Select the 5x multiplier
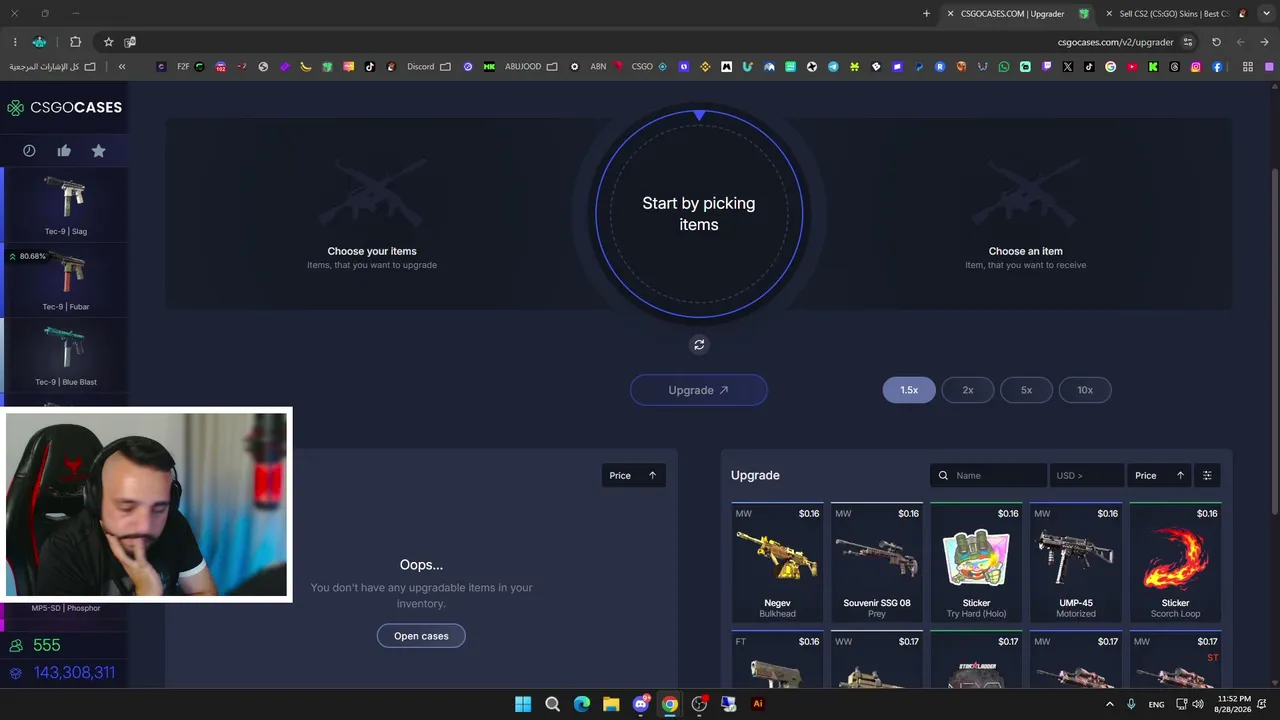The height and width of the screenshot is (720, 1280). point(1026,390)
